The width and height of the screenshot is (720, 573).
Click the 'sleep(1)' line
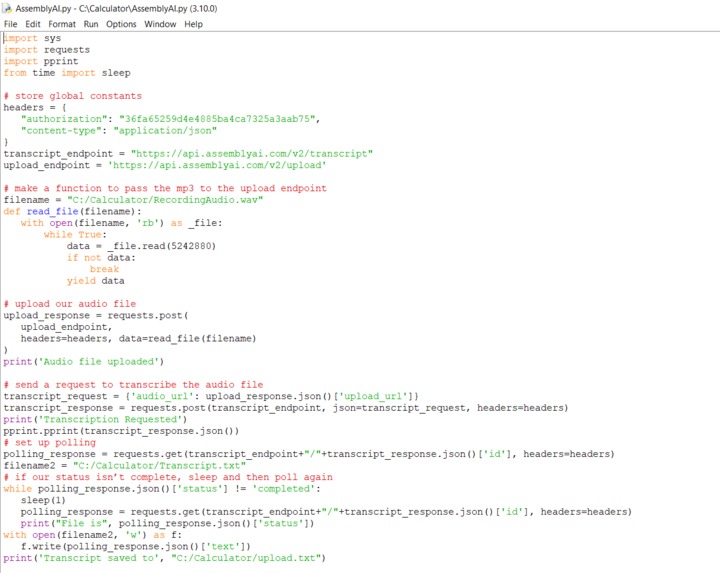click(43, 500)
